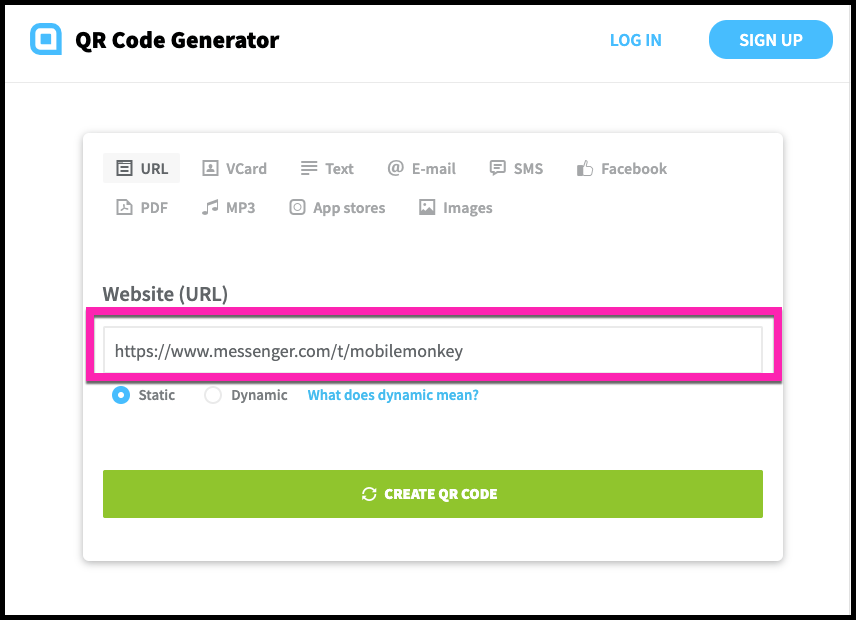Choose the SMS speech bubble icon
The width and height of the screenshot is (856, 620).
pyautogui.click(x=497, y=168)
